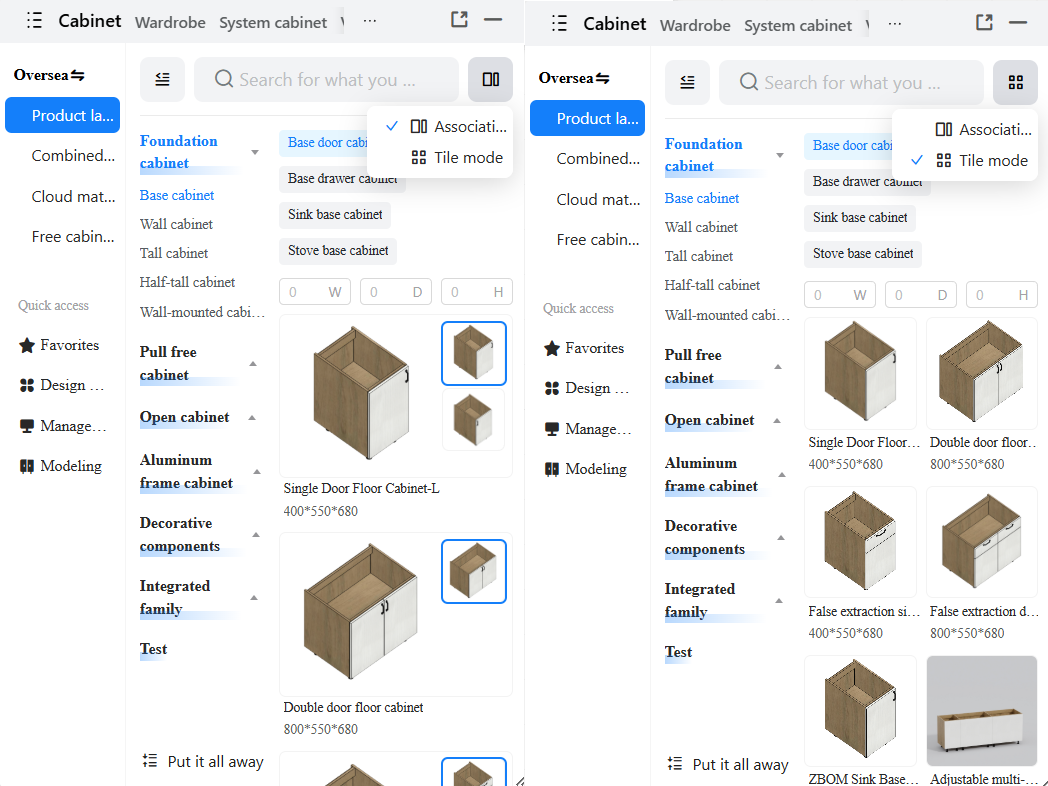Select False extraction single cabinet 400*550*680 thumbnail
This screenshot has height=786, width=1048.
[860, 542]
